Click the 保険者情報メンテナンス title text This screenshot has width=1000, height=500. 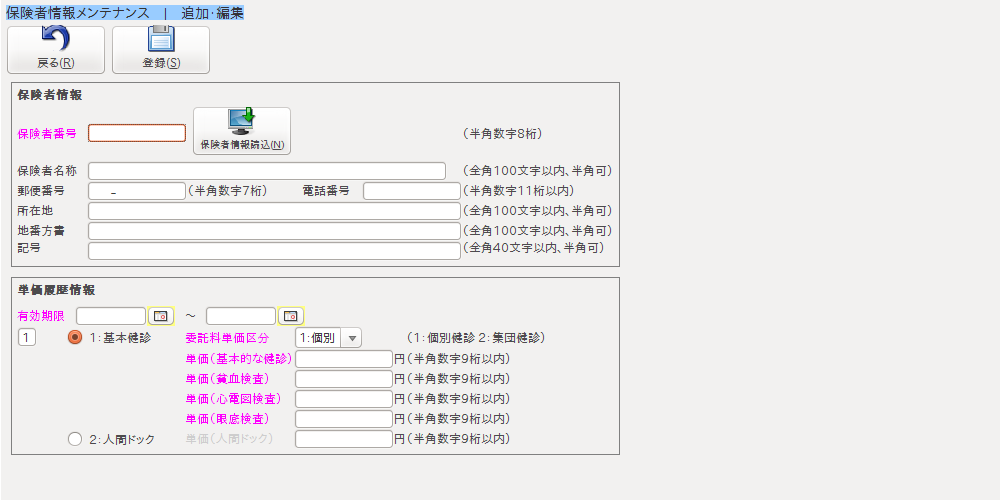(78, 13)
